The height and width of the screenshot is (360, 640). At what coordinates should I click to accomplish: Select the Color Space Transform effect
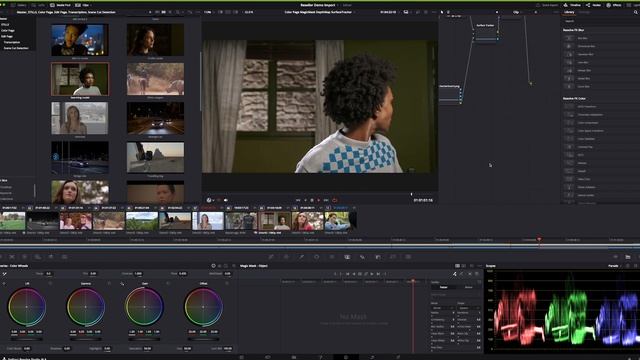coord(590,131)
